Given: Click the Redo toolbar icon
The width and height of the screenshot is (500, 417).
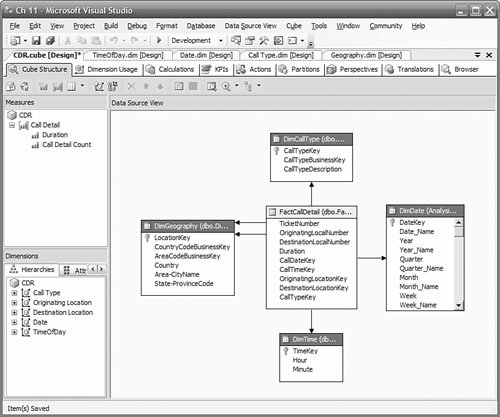Looking at the screenshot, I should [134, 41].
